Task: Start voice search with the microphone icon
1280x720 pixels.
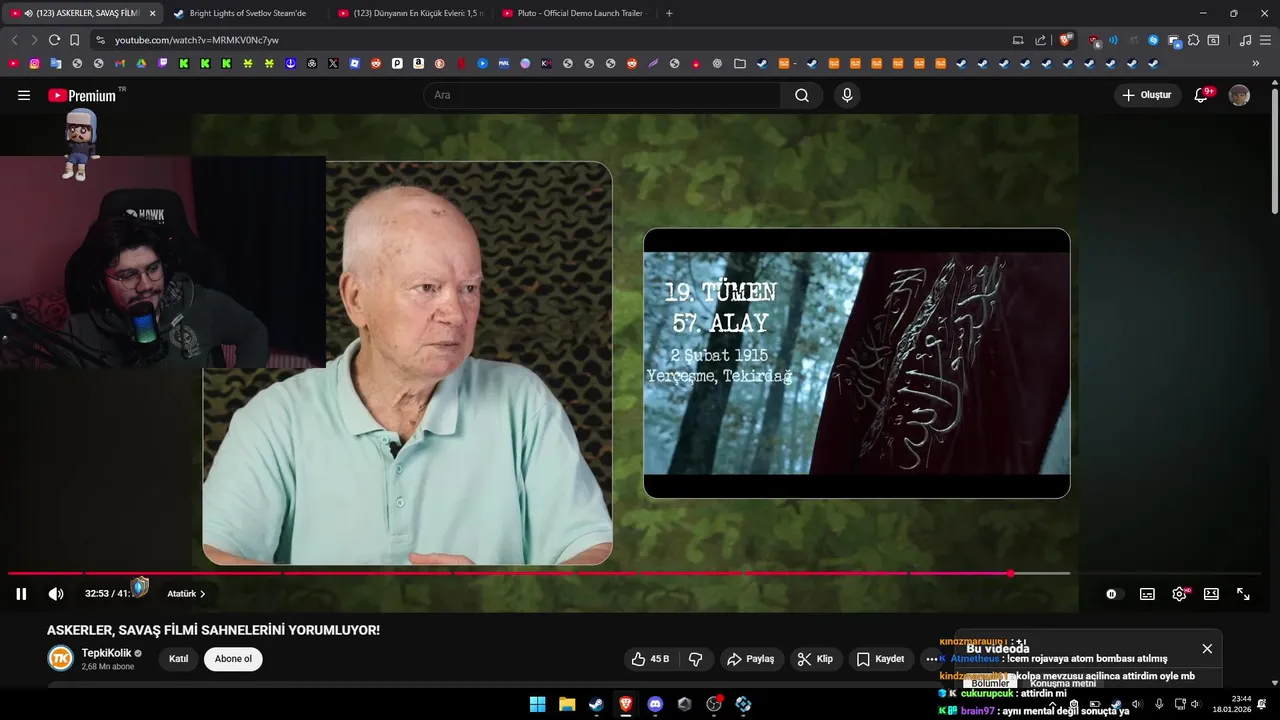Action: pyautogui.click(x=847, y=95)
